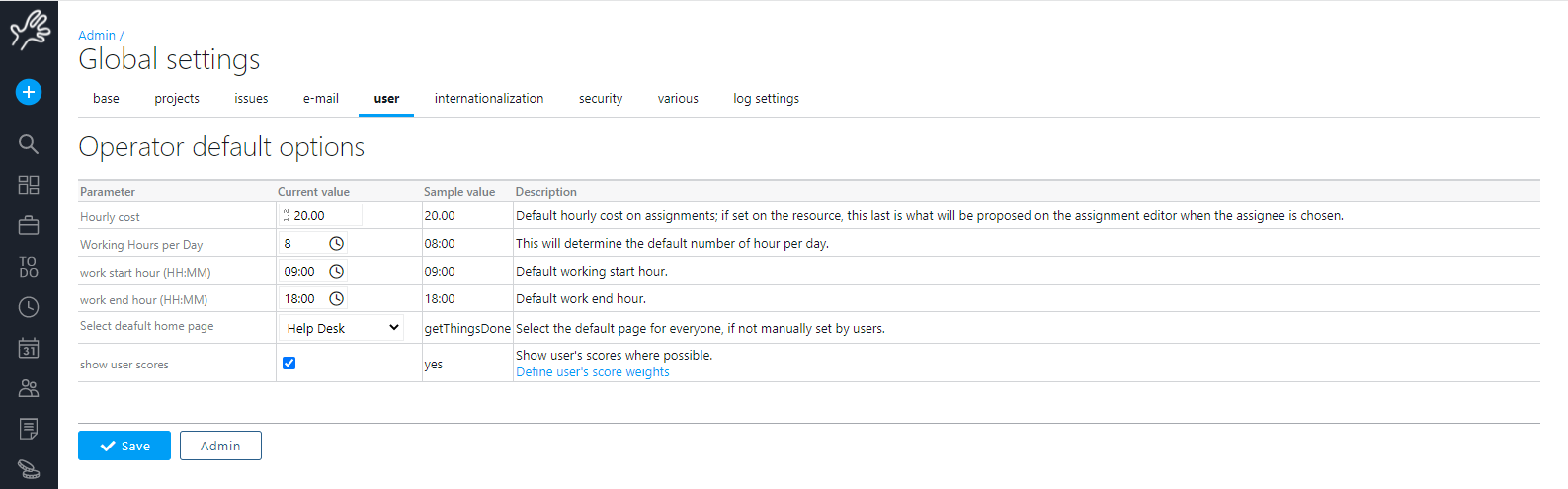Click the clock icon for work start hour

click(336, 271)
